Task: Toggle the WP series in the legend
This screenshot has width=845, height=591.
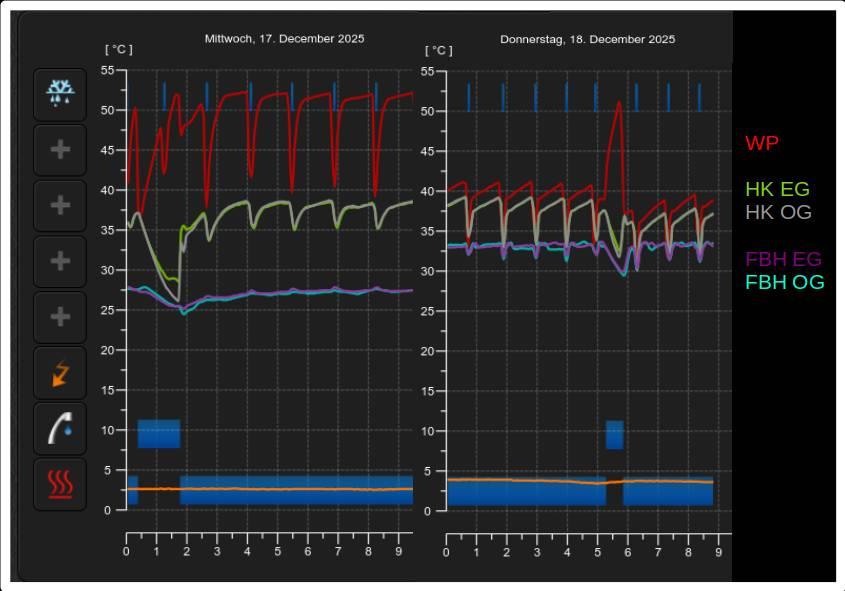Action: pyautogui.click(x=761, y=143)
